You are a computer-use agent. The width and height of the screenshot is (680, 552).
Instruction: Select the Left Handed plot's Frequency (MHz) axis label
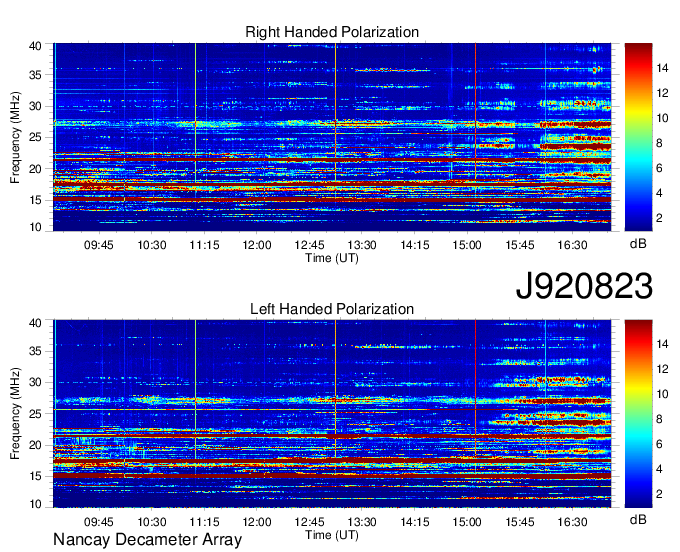[x=15, y=414]
